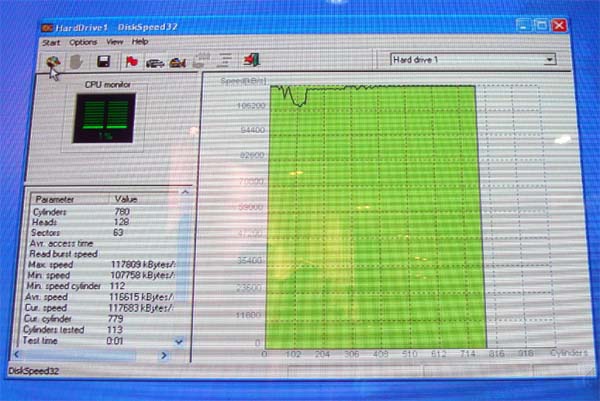Screen dimensions: 600x401
Task: Select the Avr. access time row
Action: pos(101,243)
